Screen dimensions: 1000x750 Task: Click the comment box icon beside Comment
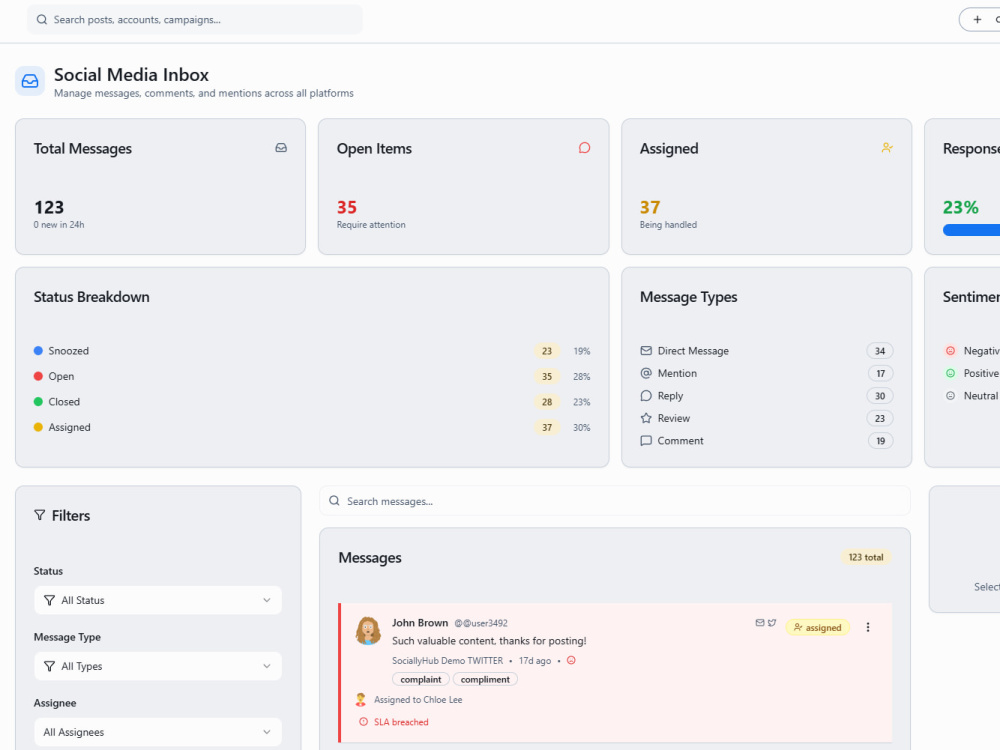click(x=646, y=441)
